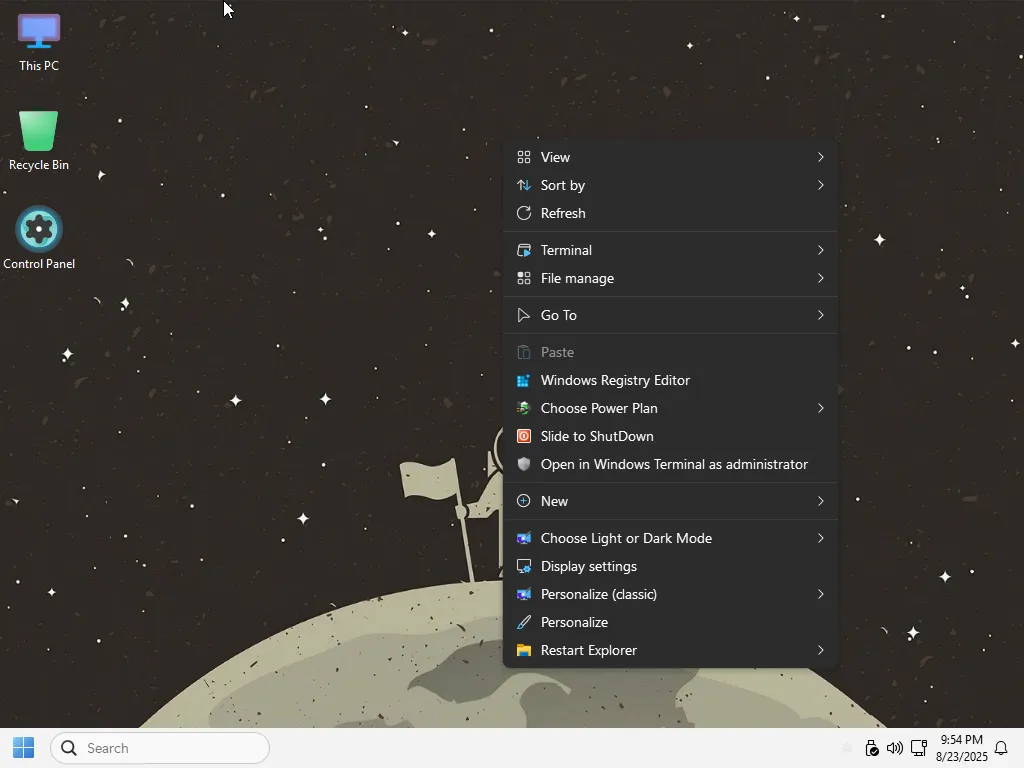Click the network tray icon

click(x=919, y=748)
